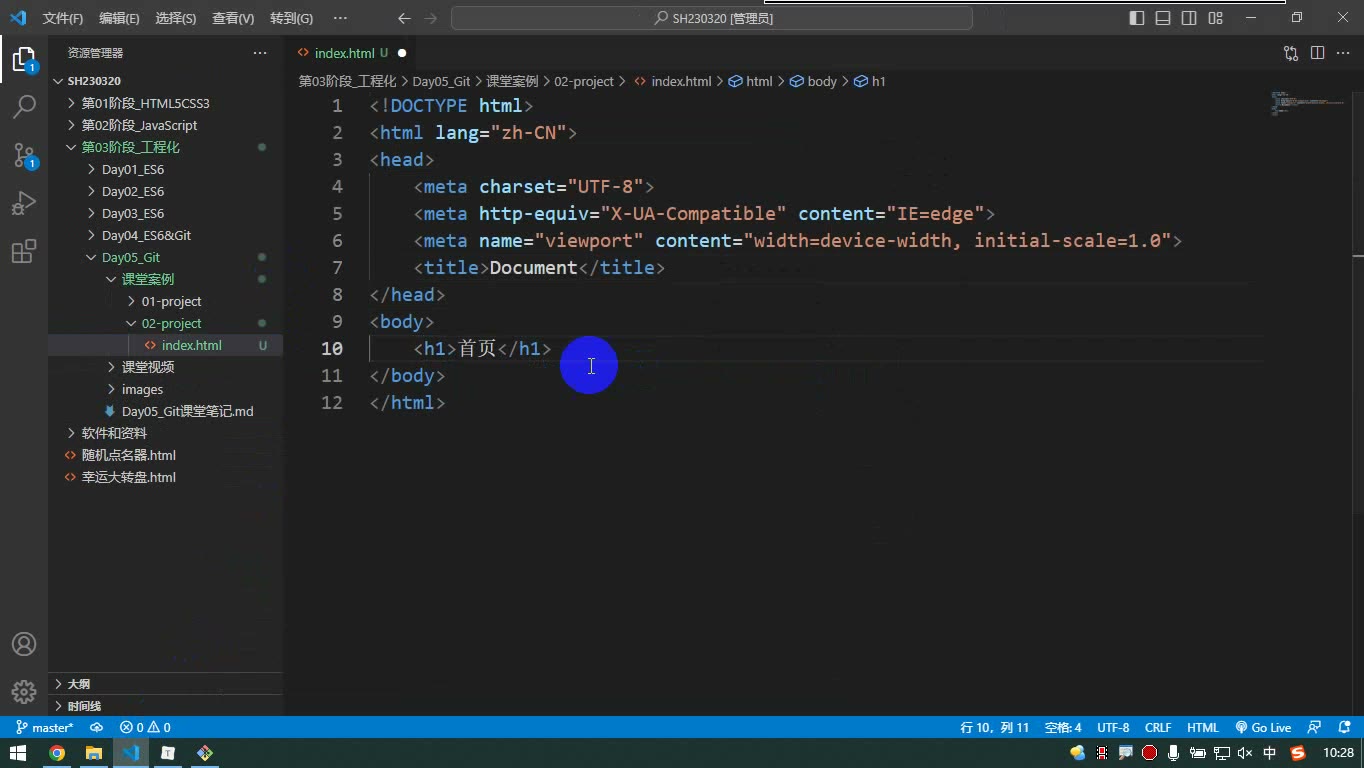Open the Accounts menu icon

[24, 644]
